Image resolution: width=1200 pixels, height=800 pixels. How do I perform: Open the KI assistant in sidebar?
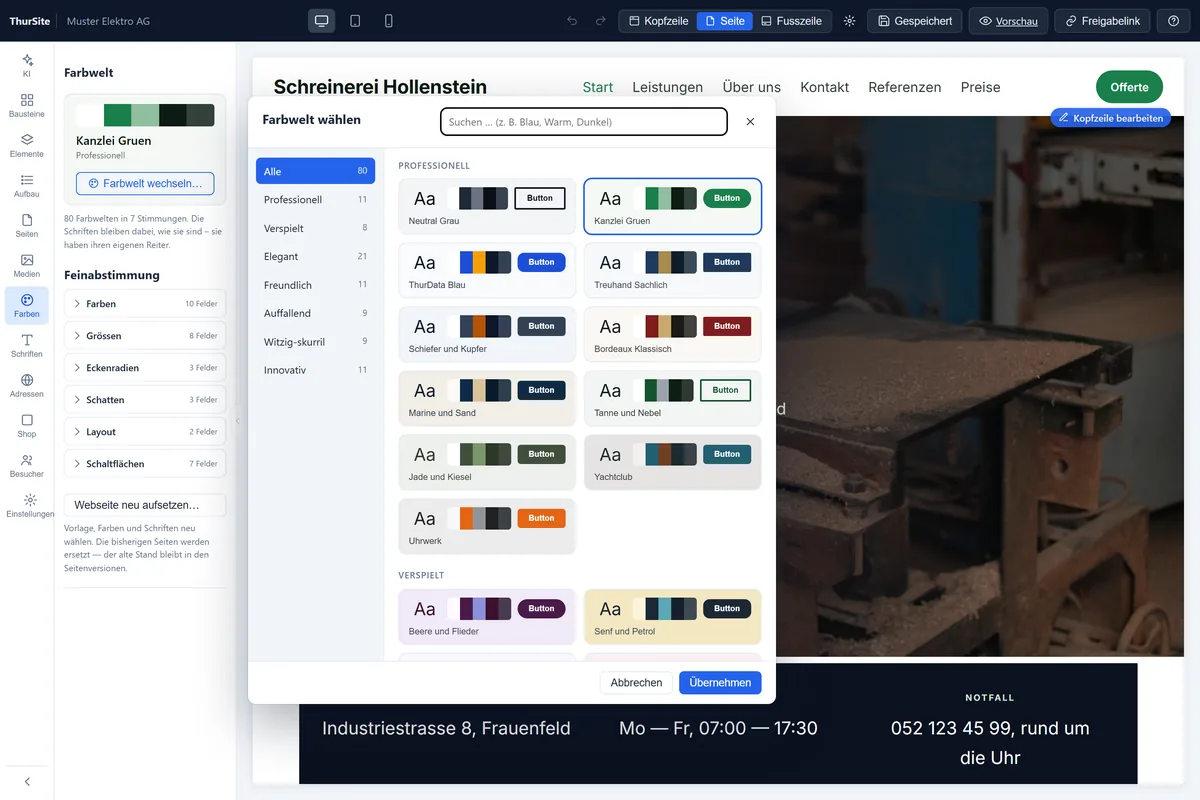(x=27, y=64)
